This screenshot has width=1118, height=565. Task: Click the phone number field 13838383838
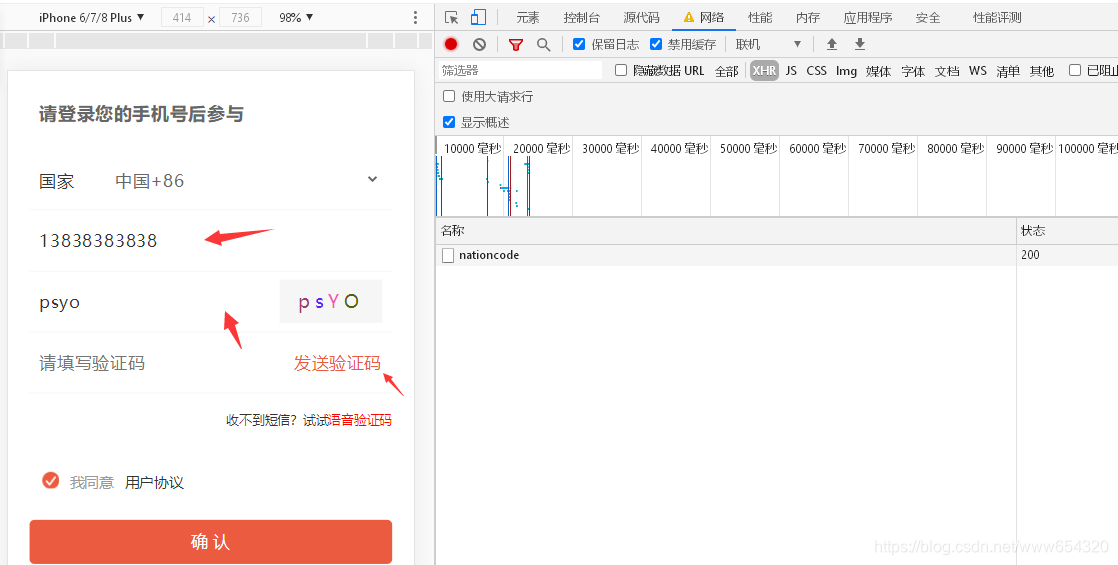tap(211, 240)
